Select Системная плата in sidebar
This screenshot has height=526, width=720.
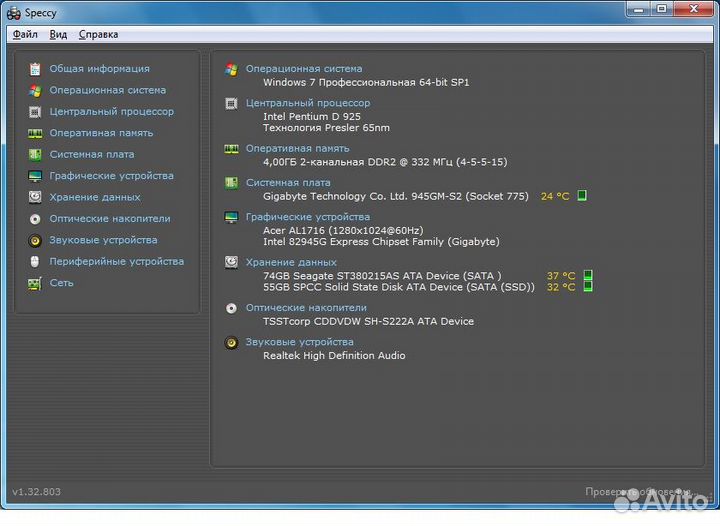coord(92,155)
